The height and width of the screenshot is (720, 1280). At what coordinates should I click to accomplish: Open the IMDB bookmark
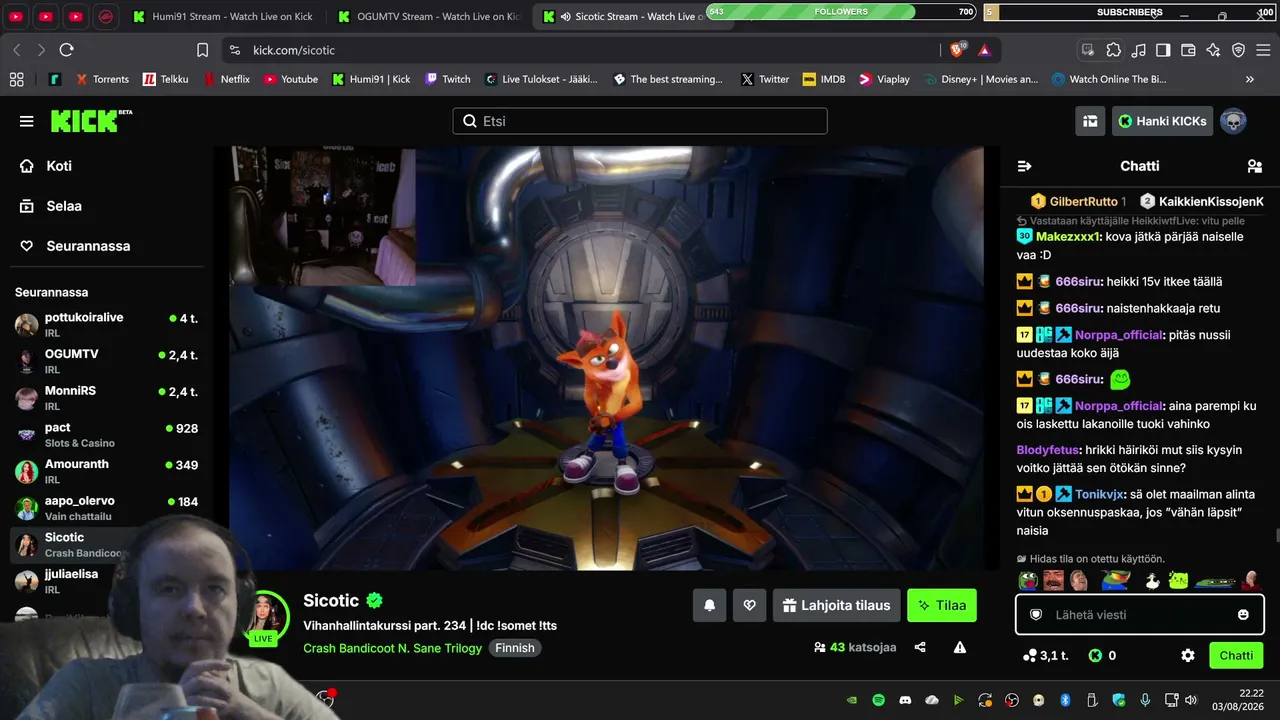824,79
